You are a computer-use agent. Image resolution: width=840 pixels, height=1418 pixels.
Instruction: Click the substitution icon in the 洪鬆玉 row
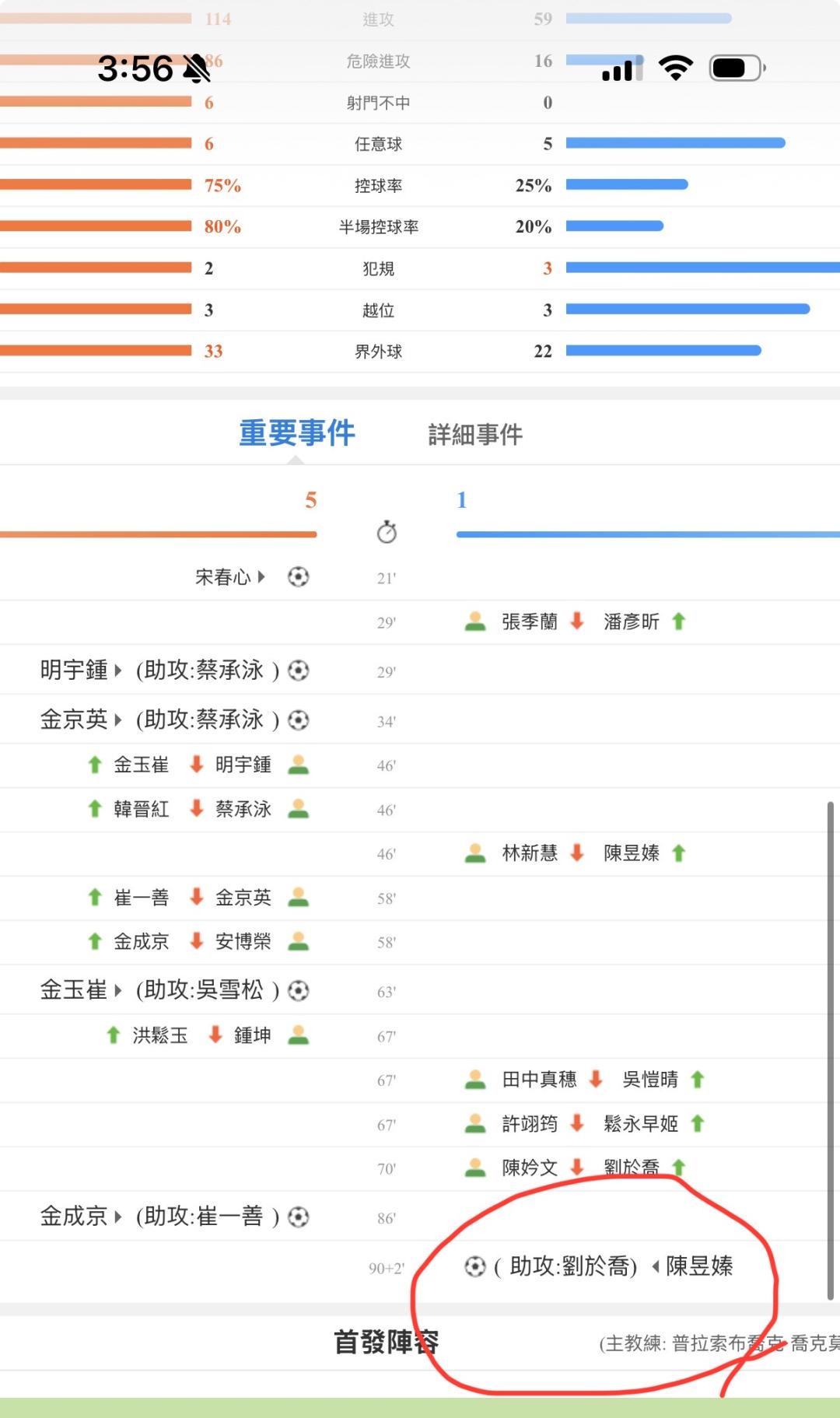tap(299, 1035)
